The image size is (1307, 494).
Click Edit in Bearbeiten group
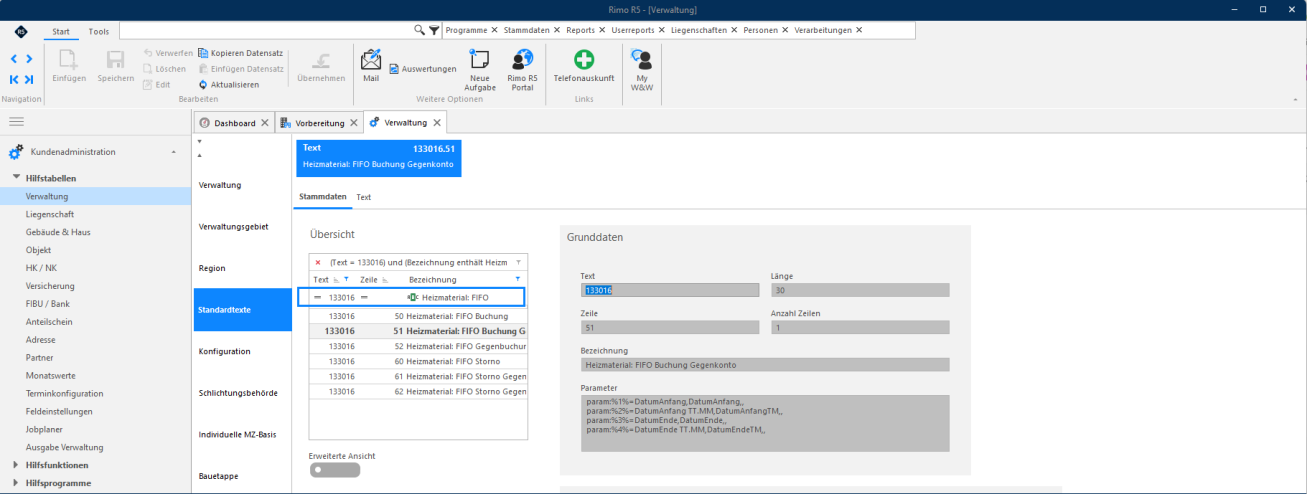pos(156,85)
